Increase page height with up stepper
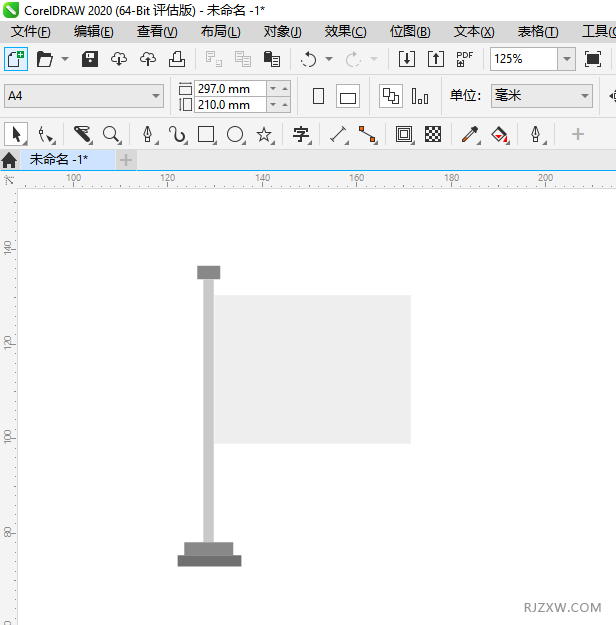The image size is (616, 625). point(285,105)
